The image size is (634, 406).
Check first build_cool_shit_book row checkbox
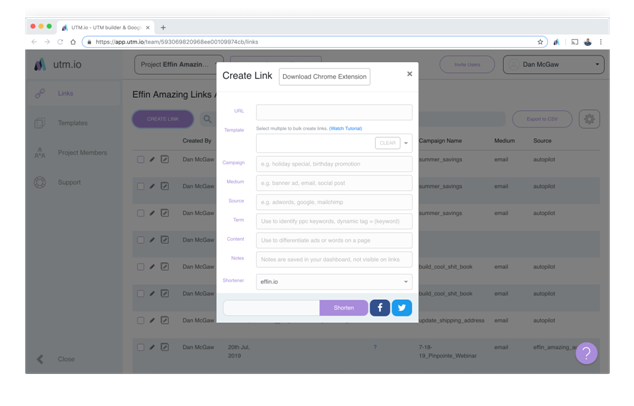(140, 267)
